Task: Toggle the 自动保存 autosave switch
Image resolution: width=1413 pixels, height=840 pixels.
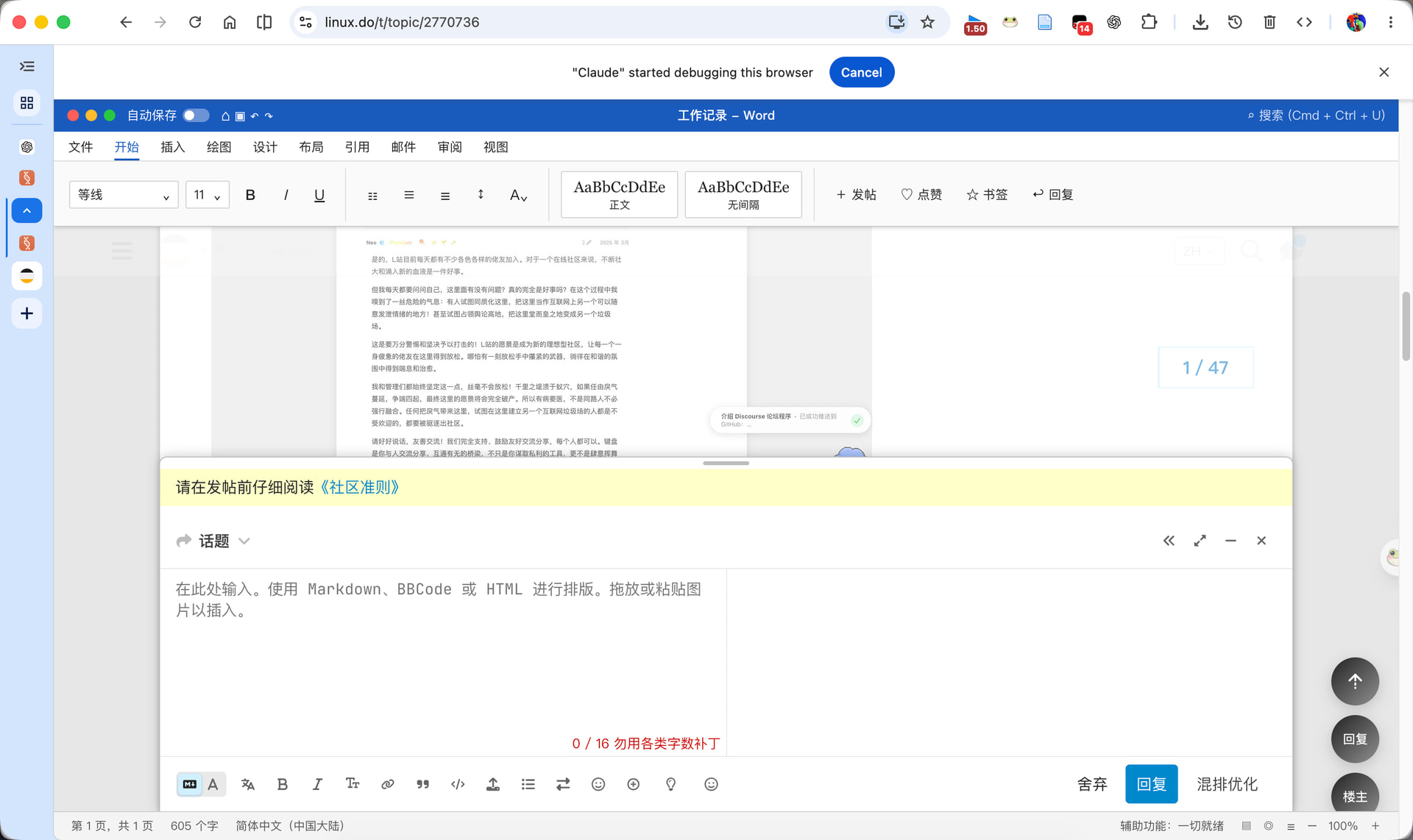Action: 196,115
